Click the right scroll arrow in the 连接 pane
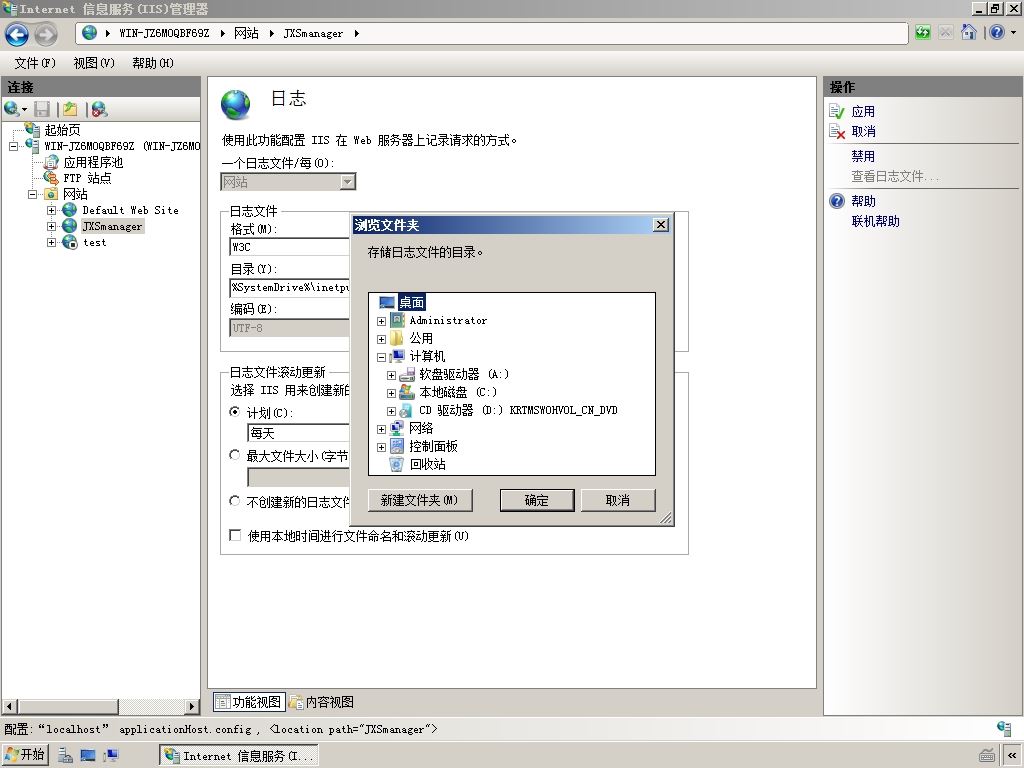 tap(192, 706)
